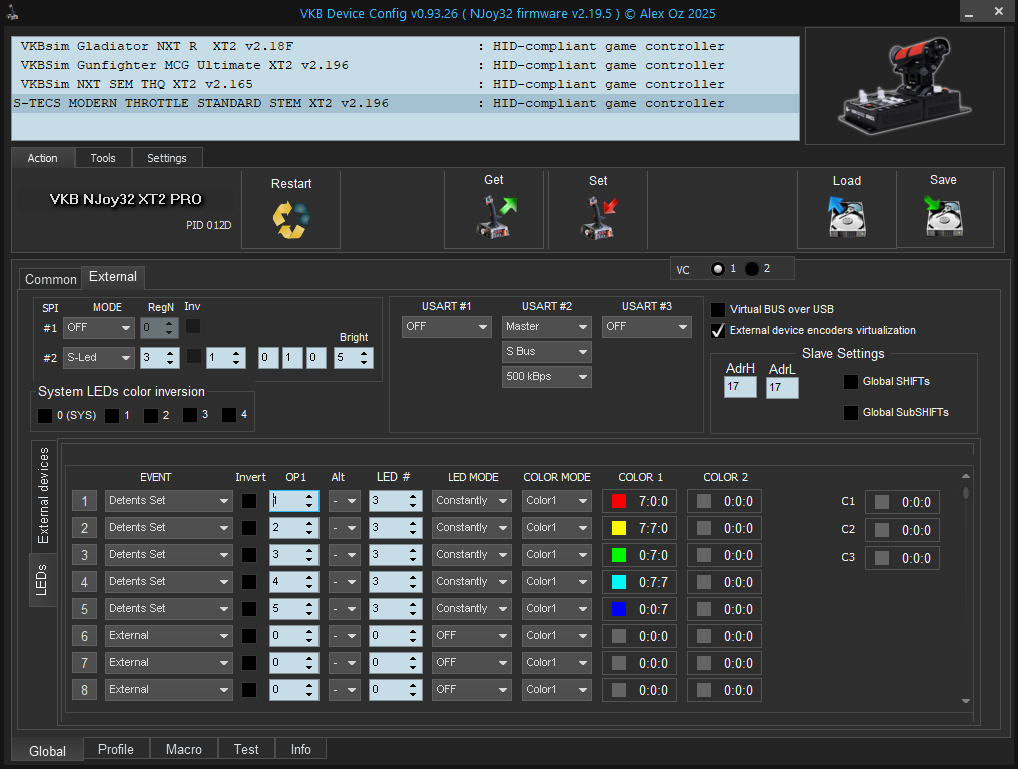Close the VKB Device Config window
Viewport: 1018px width, 769px height.
click(999, 12)
